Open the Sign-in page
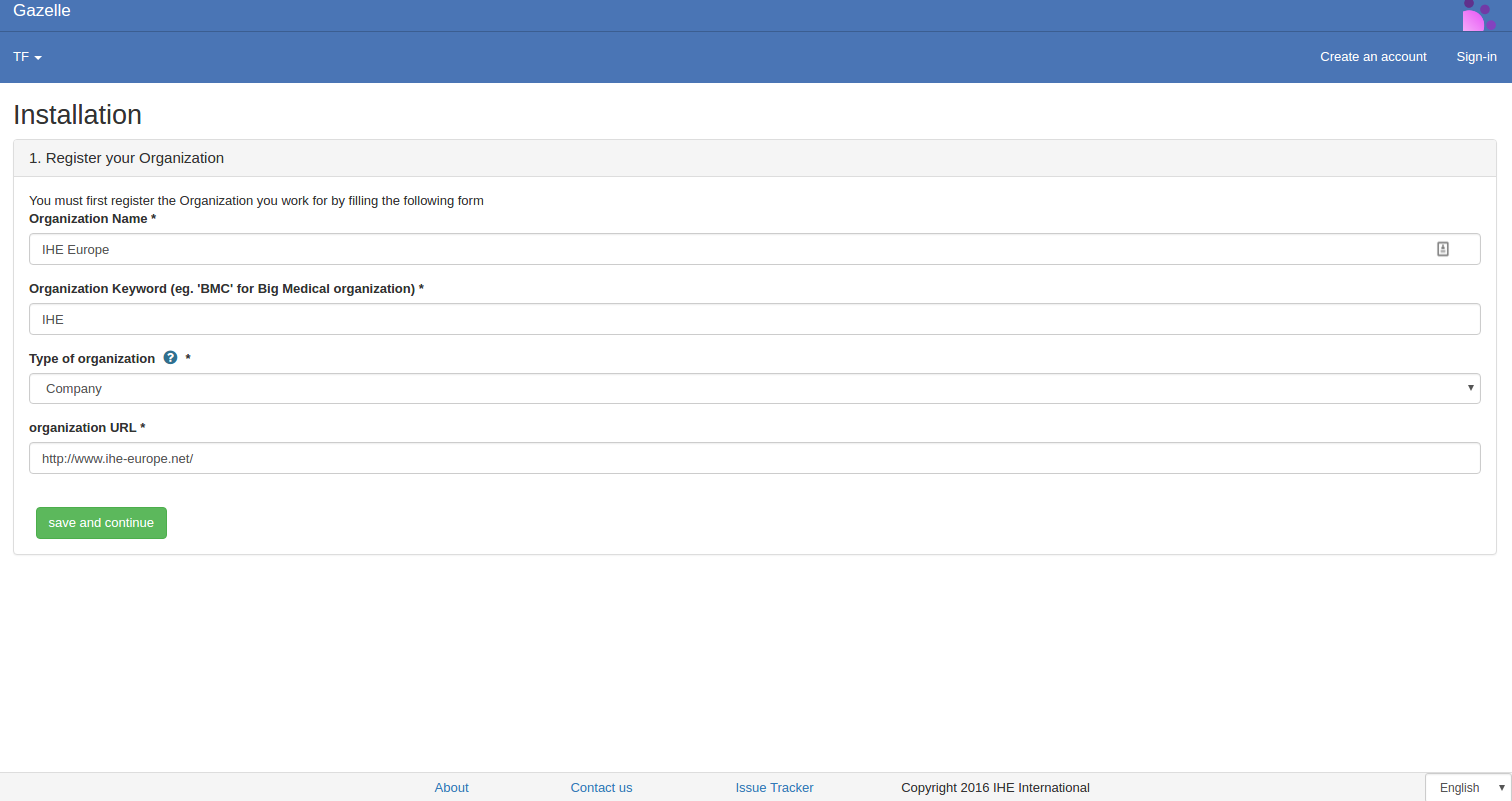The image size is (1512, 801). 1476,57
